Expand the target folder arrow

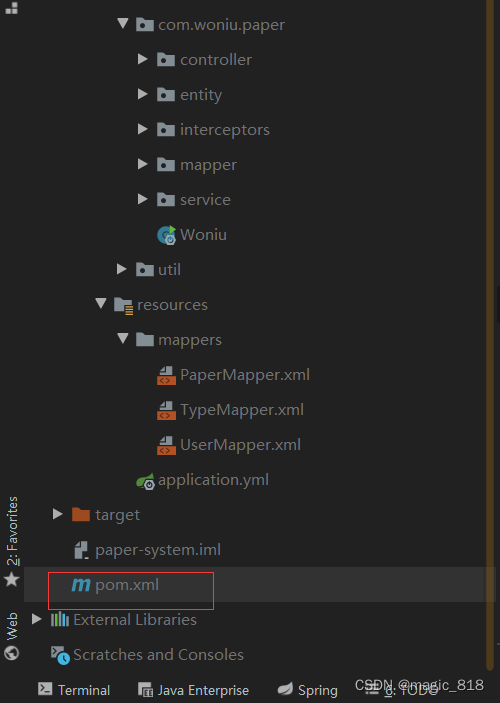pos(57,514)
